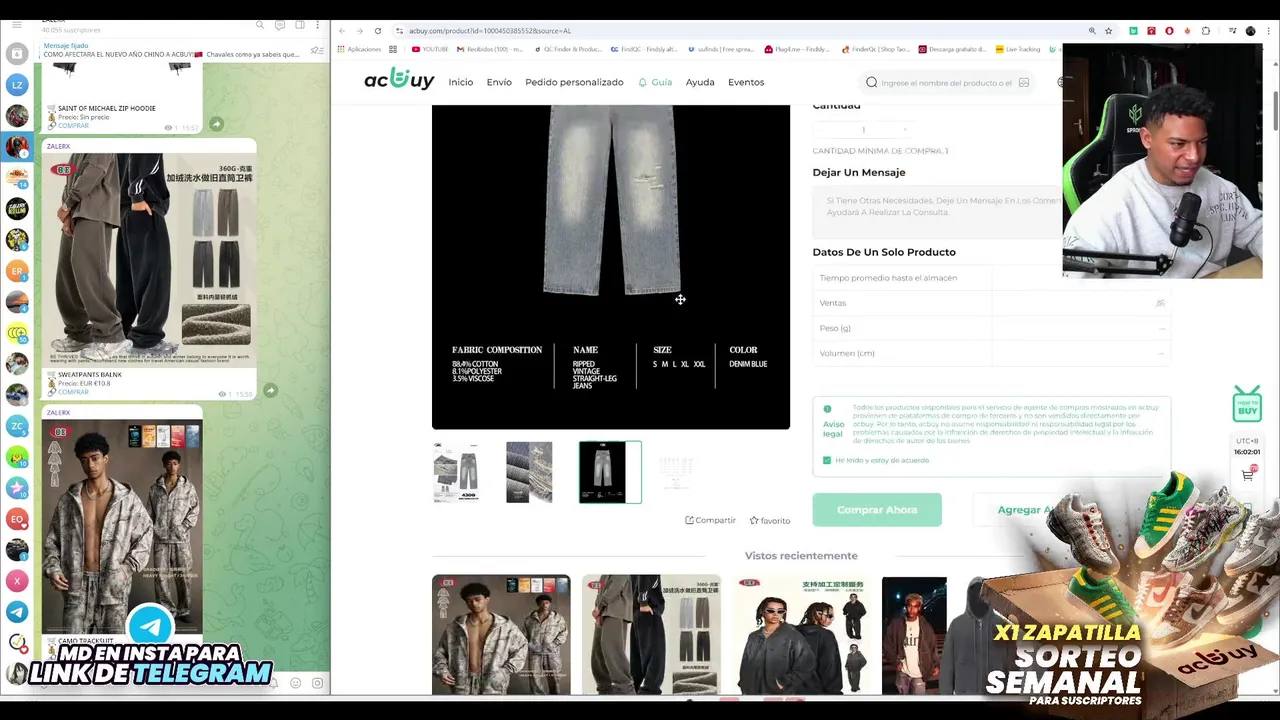Open Telegram channel three-dot menu

[317, 24]
